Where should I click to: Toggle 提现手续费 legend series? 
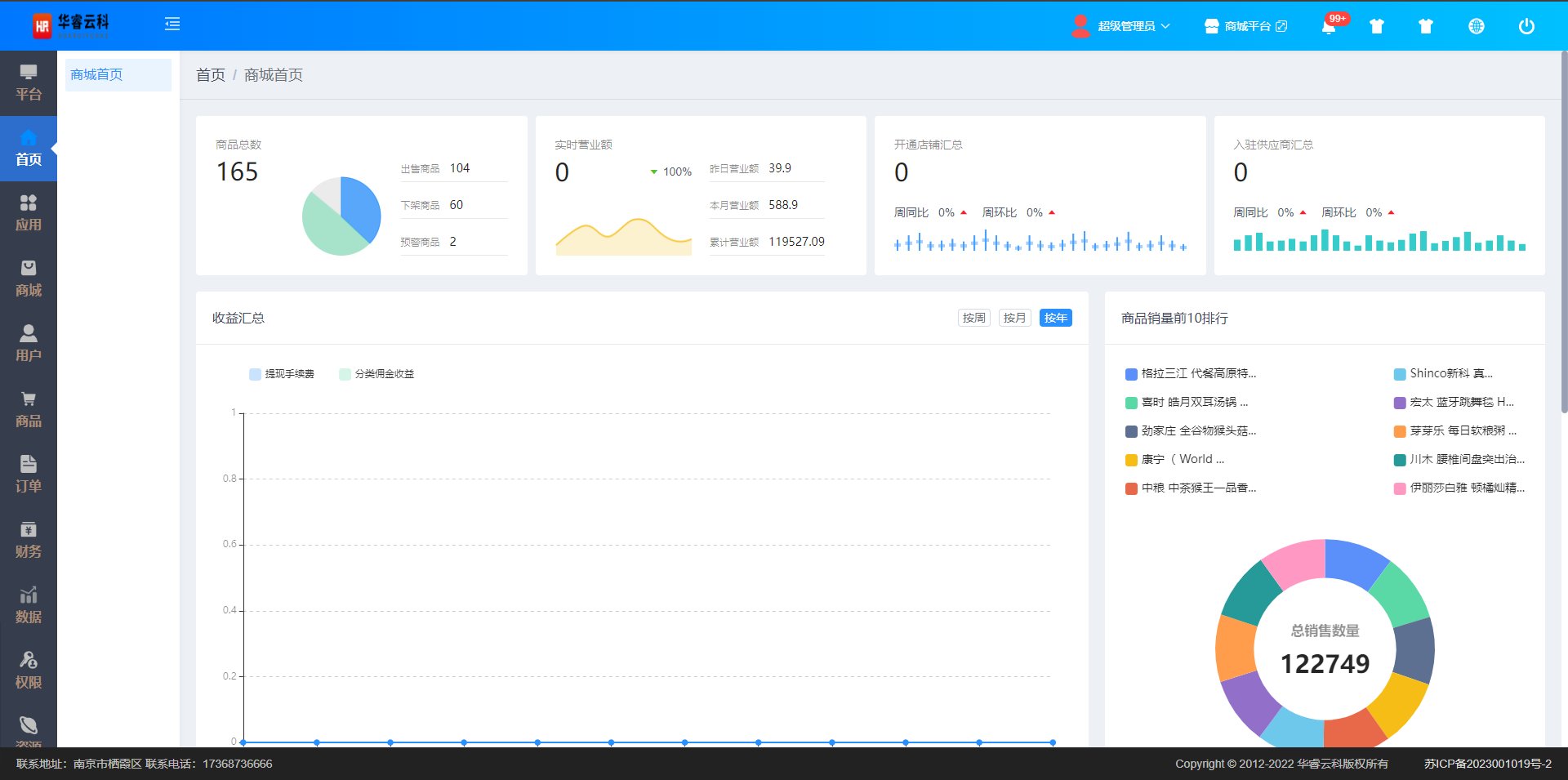point(282,374)
